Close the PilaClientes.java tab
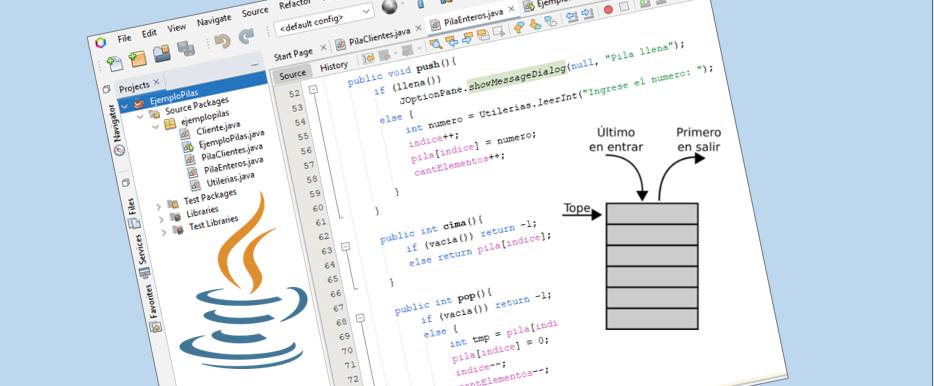 click(419, 28)
